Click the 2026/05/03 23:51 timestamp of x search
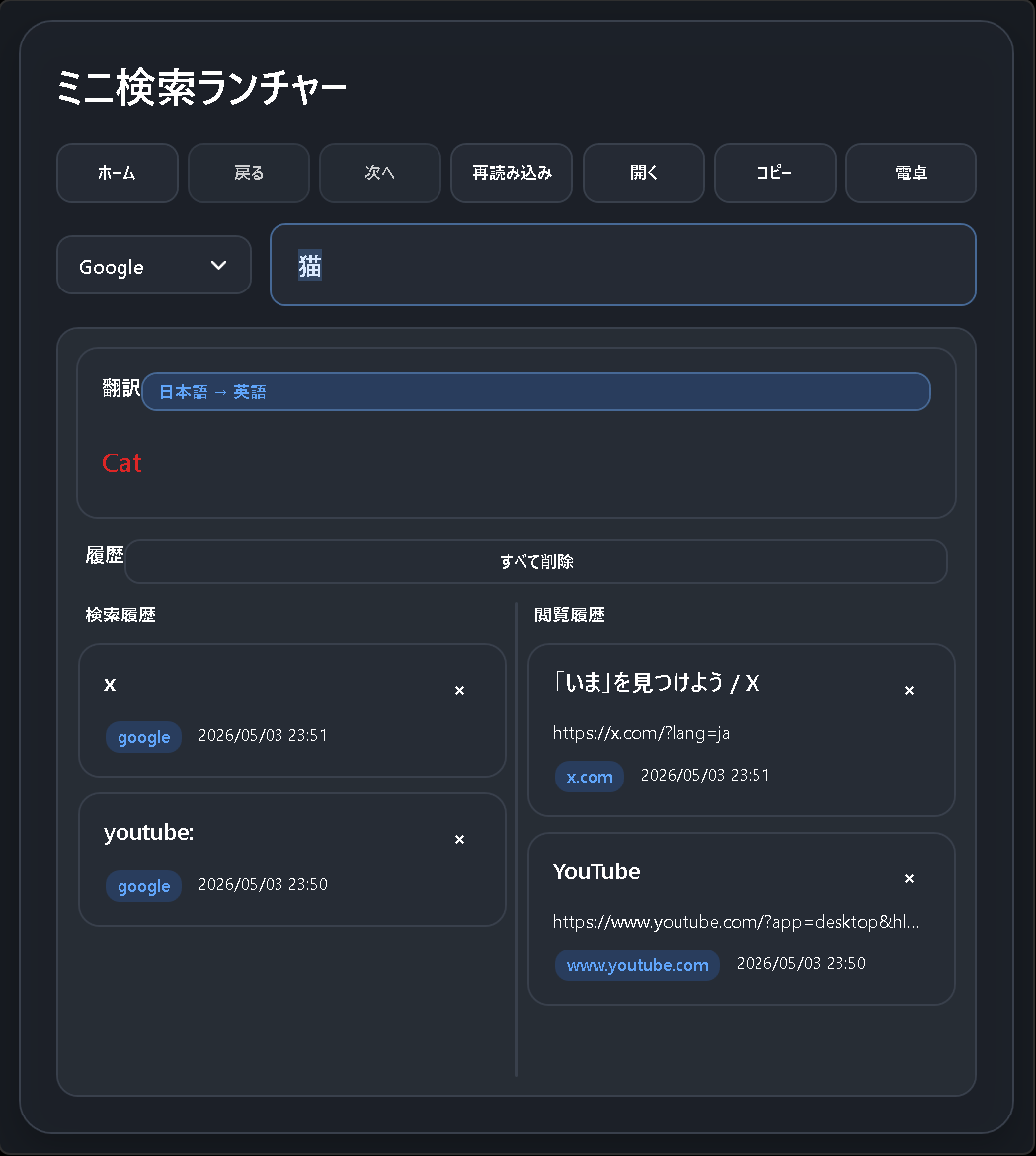The height and width of the screenshot is (1156, 1036). [x=263, y=736]
